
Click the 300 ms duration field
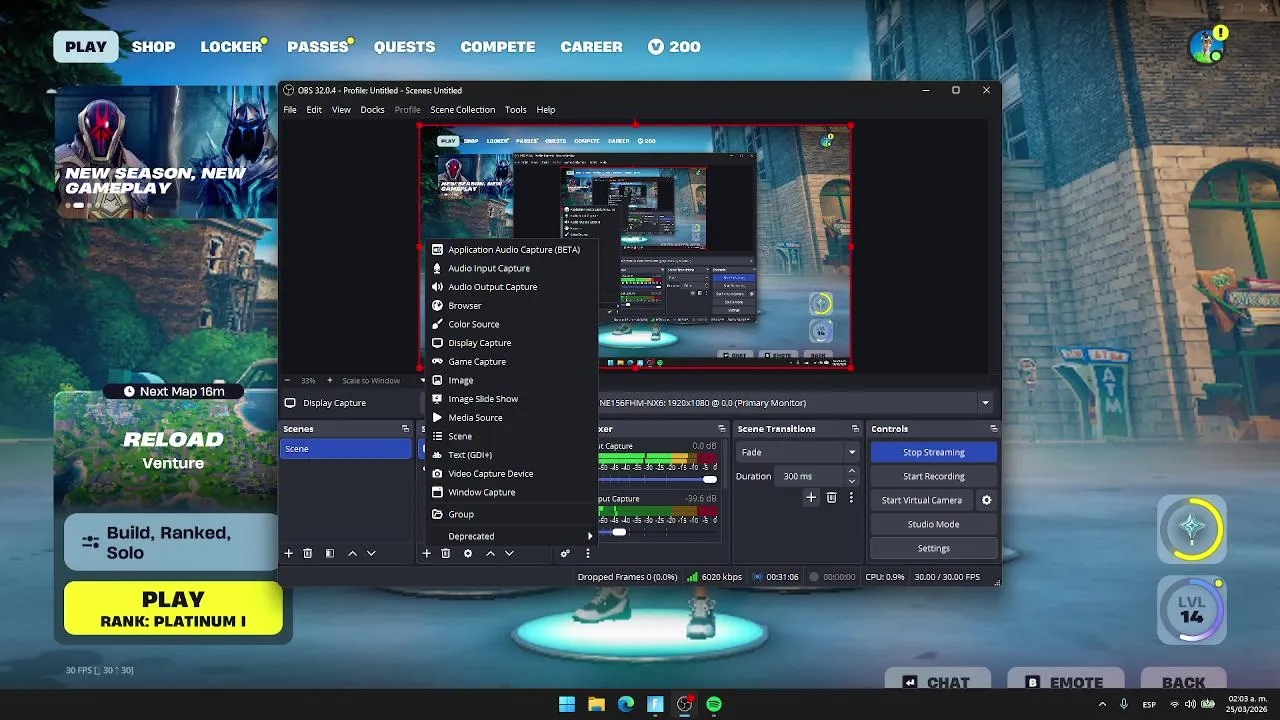[811, 476]
